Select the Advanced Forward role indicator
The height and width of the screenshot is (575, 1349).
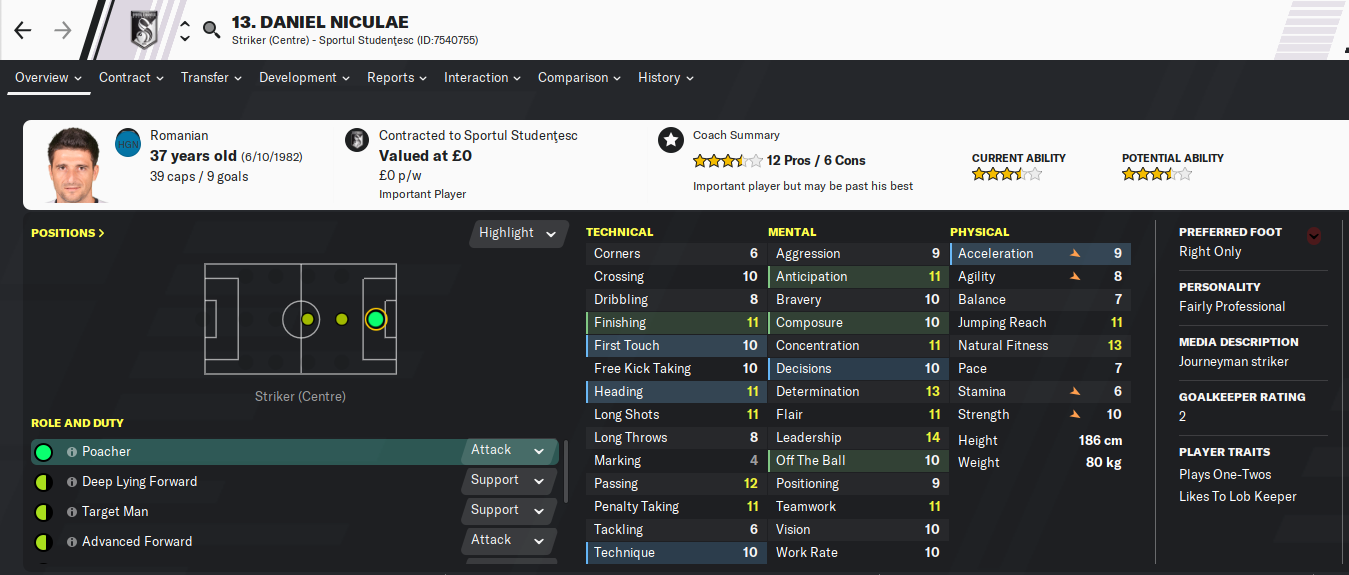(x=43, y=542)
